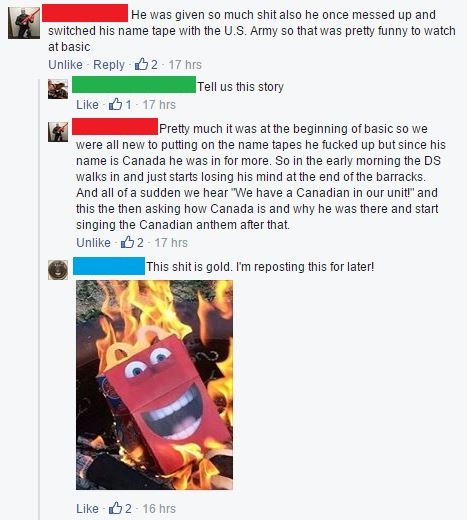
Task: Like the 'Tell us this story' reply
Action: coord(87,105)
